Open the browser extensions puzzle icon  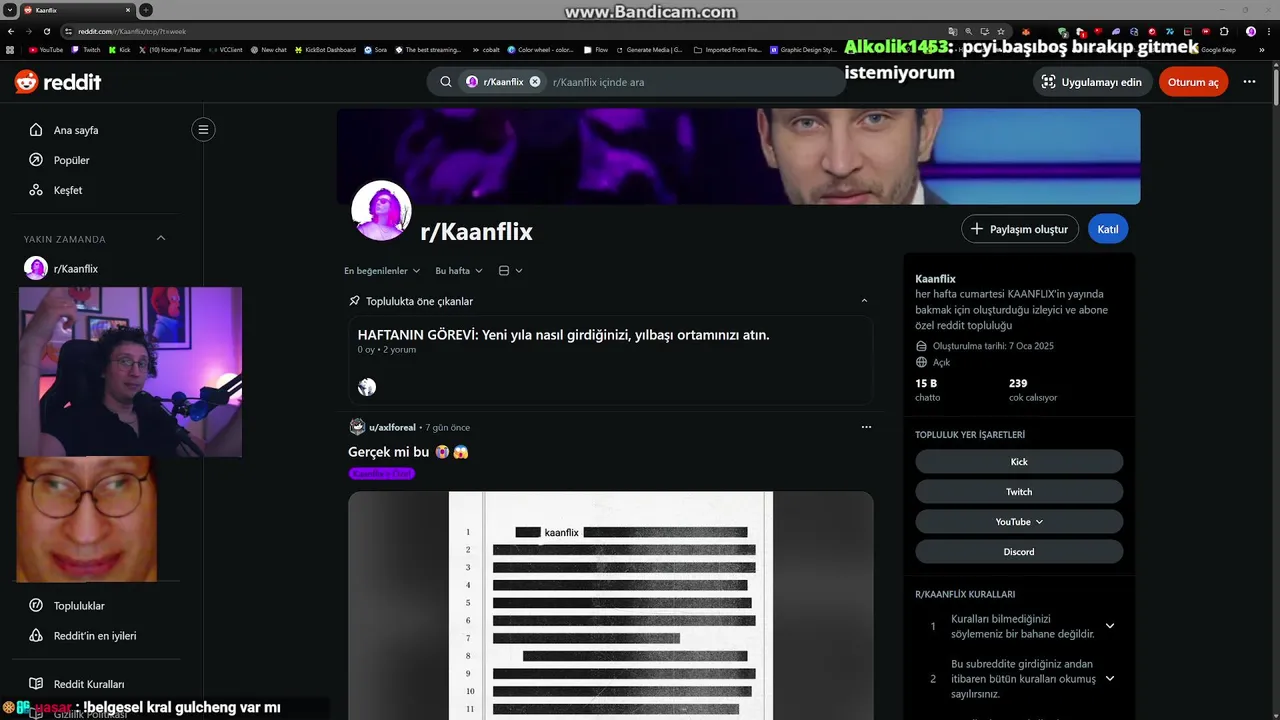pyautogui.click(x=1224, y=31)
